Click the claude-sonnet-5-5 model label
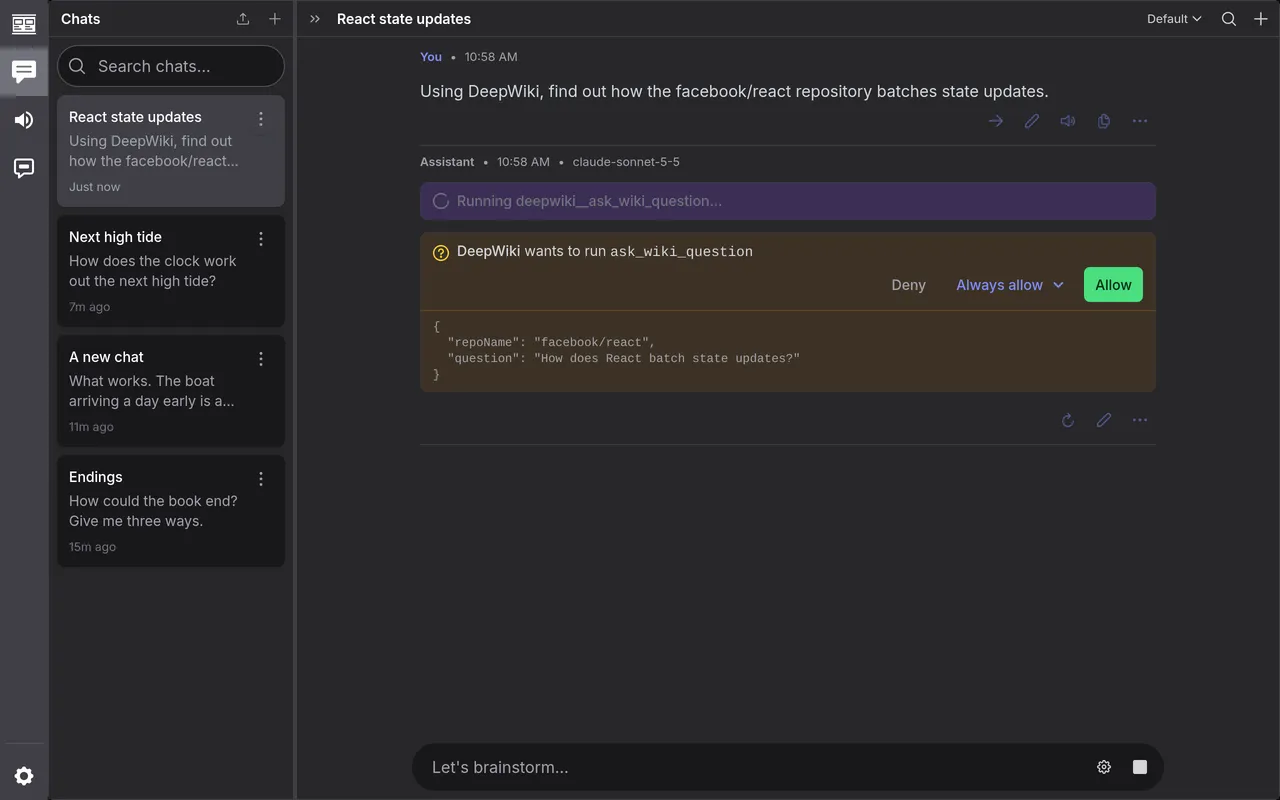This screenshot has width=1280, height=800. pos(626,162)
